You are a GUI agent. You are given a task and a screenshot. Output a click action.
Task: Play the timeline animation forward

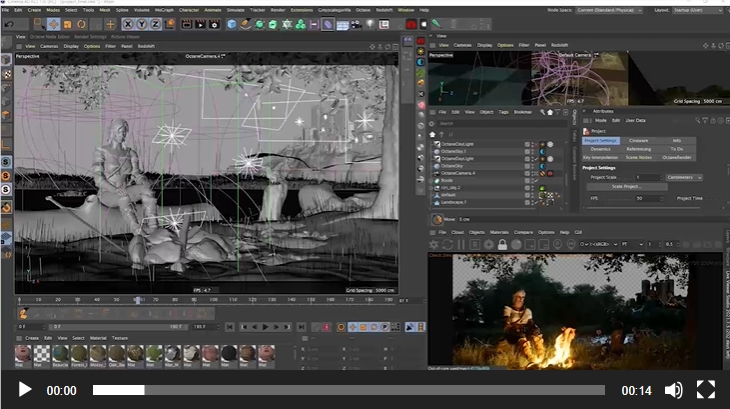pos(265,327)
